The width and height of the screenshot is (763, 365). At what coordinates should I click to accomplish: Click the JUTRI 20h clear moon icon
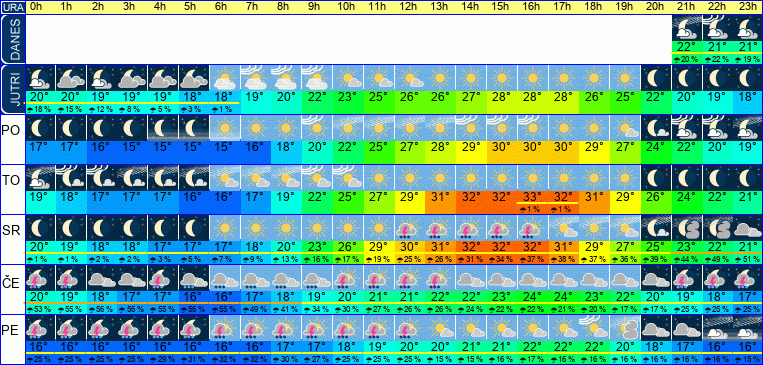click(656, 78)
